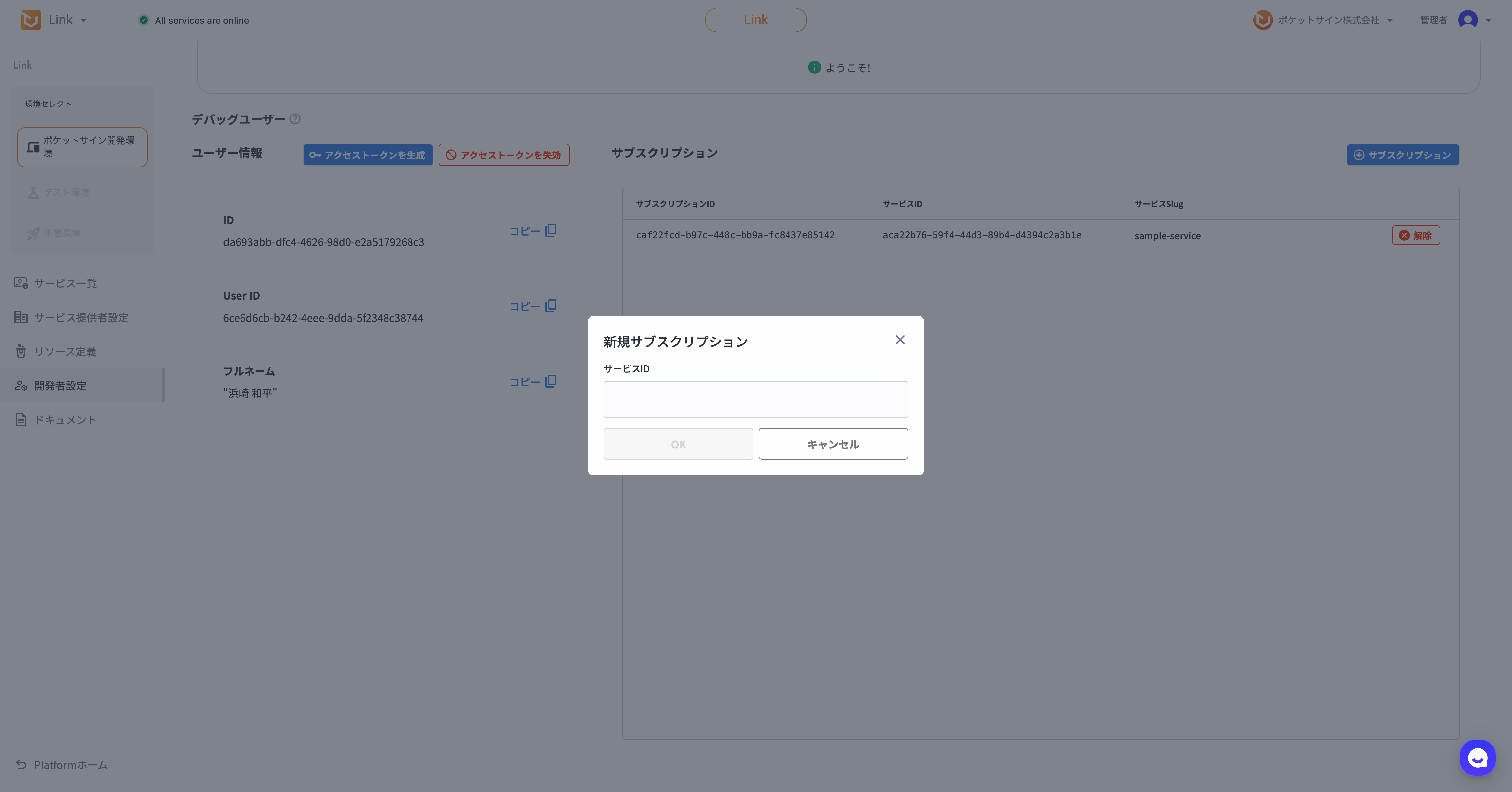Click the copy icon beside User ID

[x=551, y=306]
